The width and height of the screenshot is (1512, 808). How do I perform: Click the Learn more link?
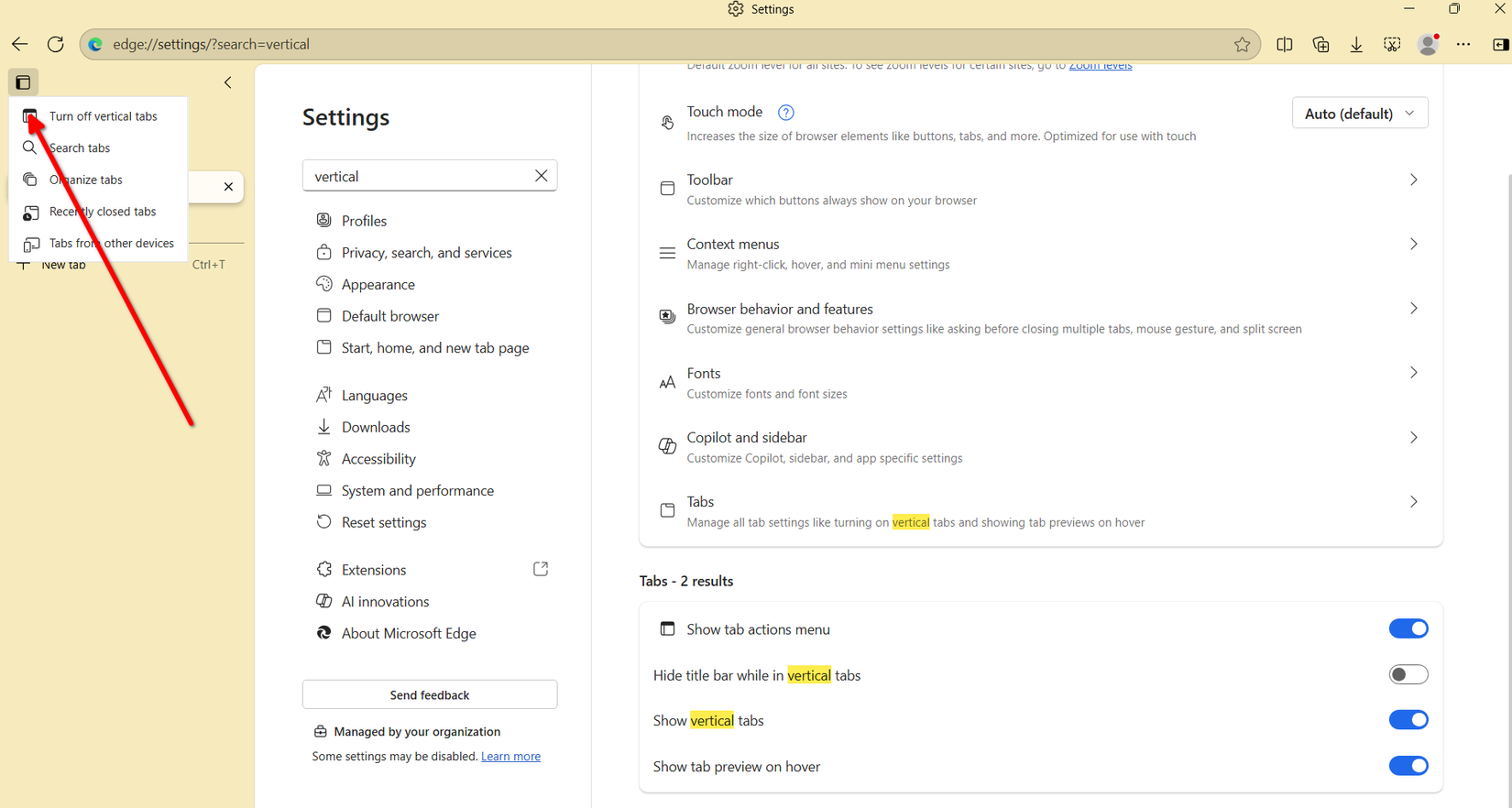[x=510, y=756]
